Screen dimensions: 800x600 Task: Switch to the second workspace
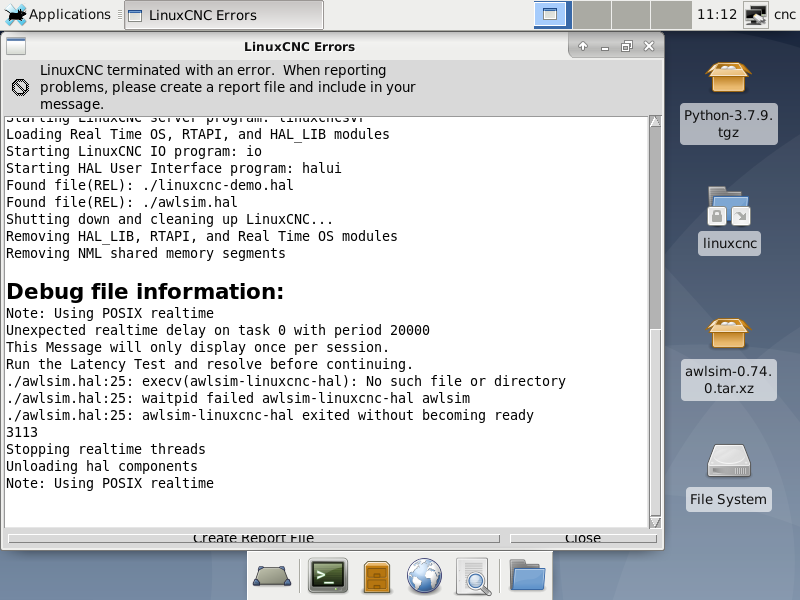[x=591, y=15]
